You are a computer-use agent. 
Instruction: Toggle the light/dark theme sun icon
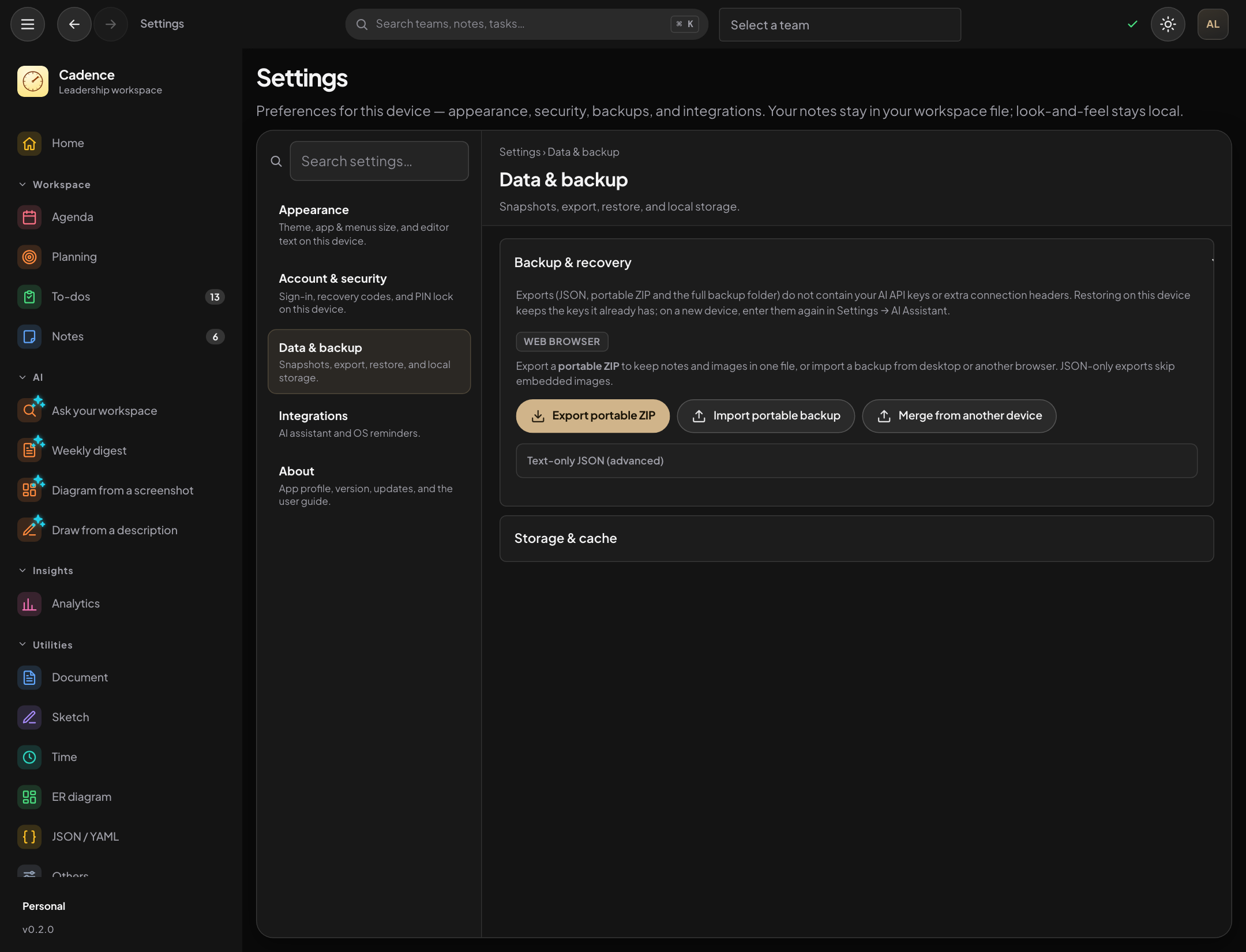tap(1168, 24)
